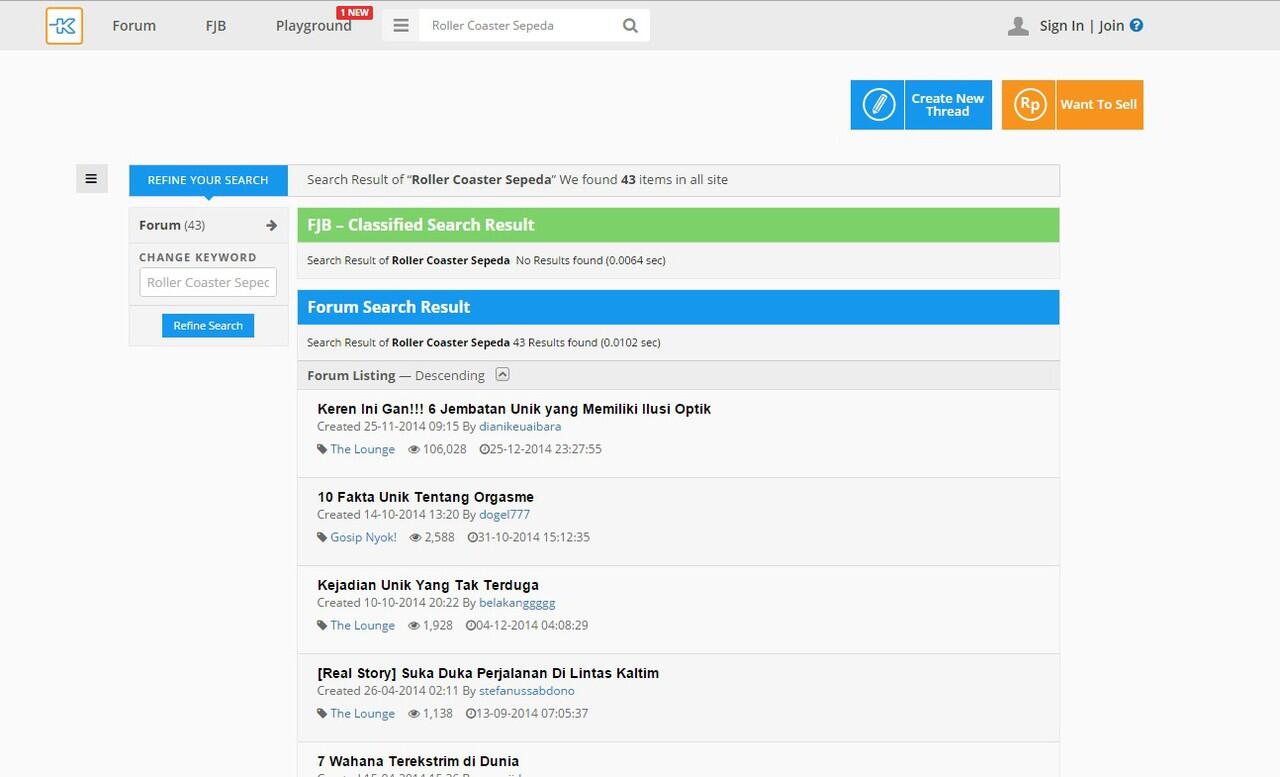1280x777 pixels.
Task: Open the Kaskus home logo
Action: click(x=64, y=26)
